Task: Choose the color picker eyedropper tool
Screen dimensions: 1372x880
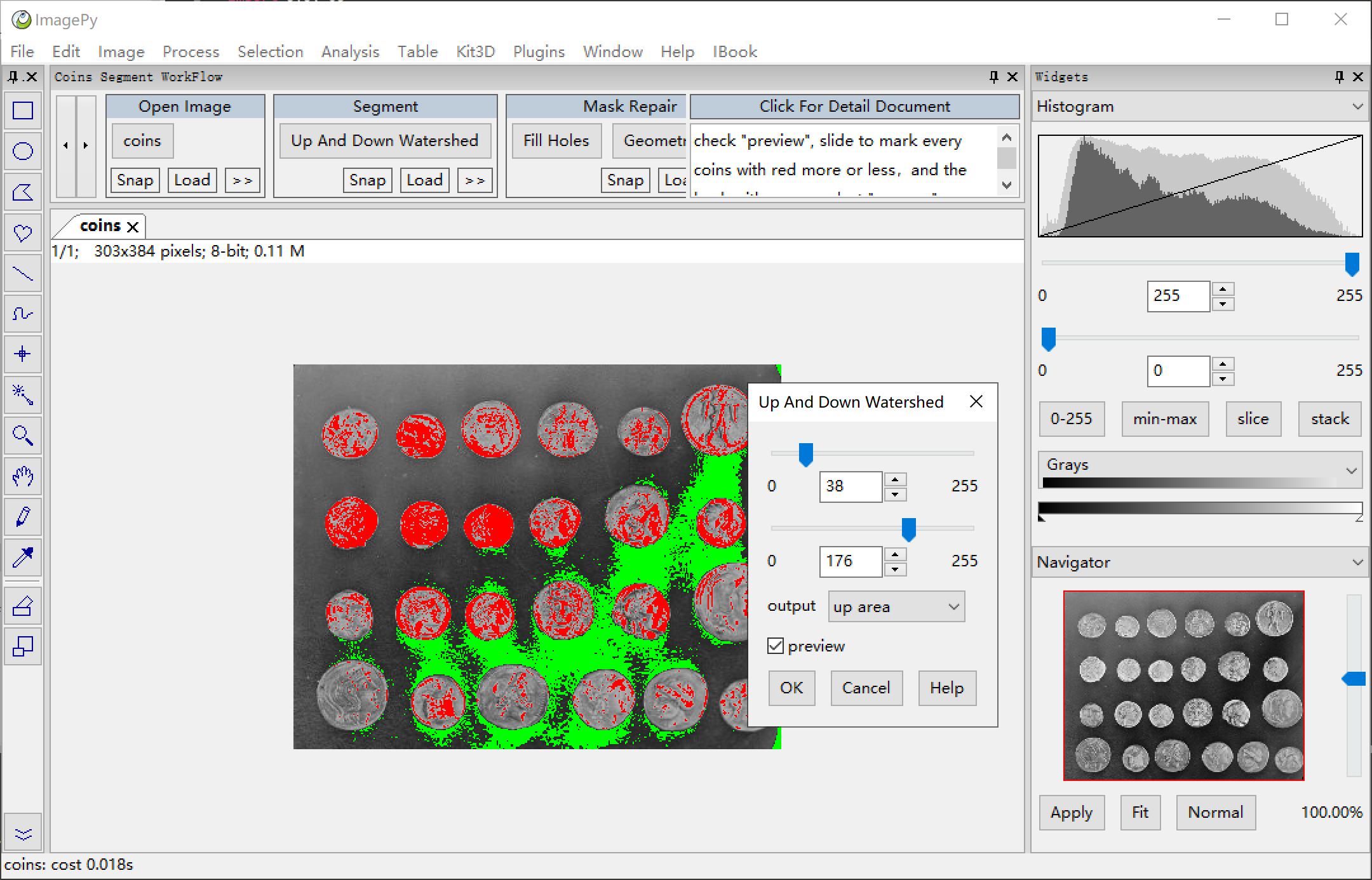Action: (x=23, y=557)
